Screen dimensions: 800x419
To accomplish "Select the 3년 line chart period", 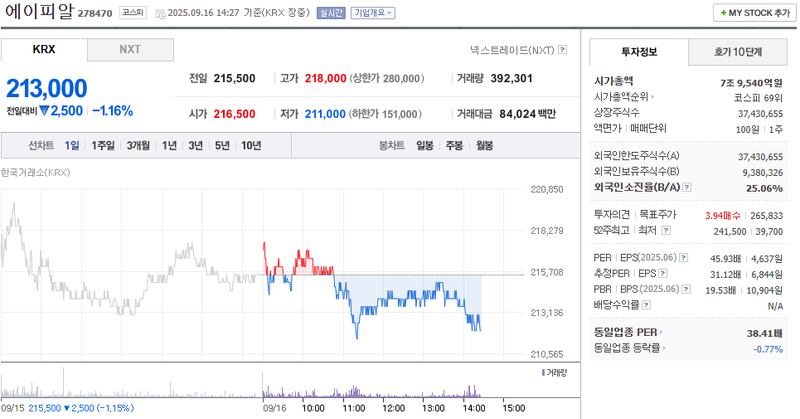I will click(x=196, y=146).
